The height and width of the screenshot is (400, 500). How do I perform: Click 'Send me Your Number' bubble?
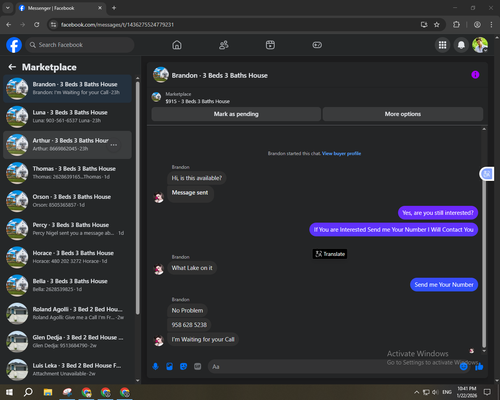coord(444,285)
